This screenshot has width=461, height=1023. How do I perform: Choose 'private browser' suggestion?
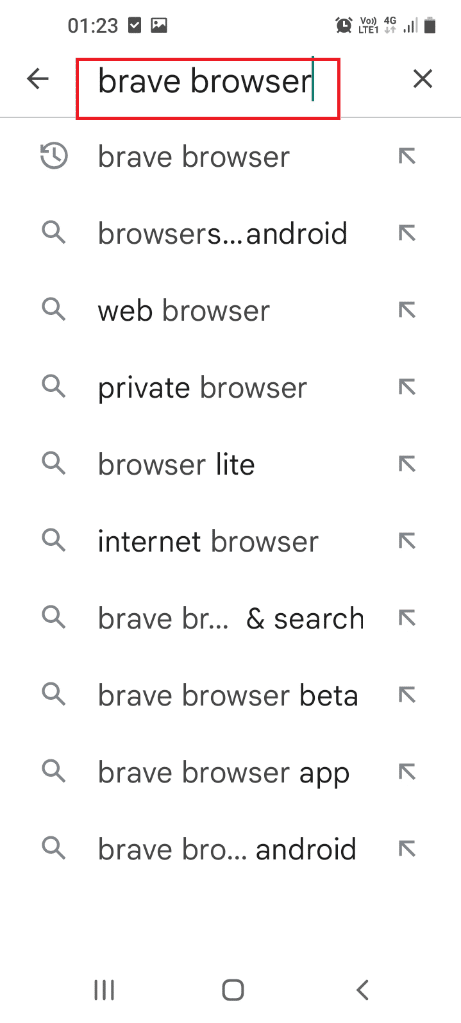coord(230,388)
